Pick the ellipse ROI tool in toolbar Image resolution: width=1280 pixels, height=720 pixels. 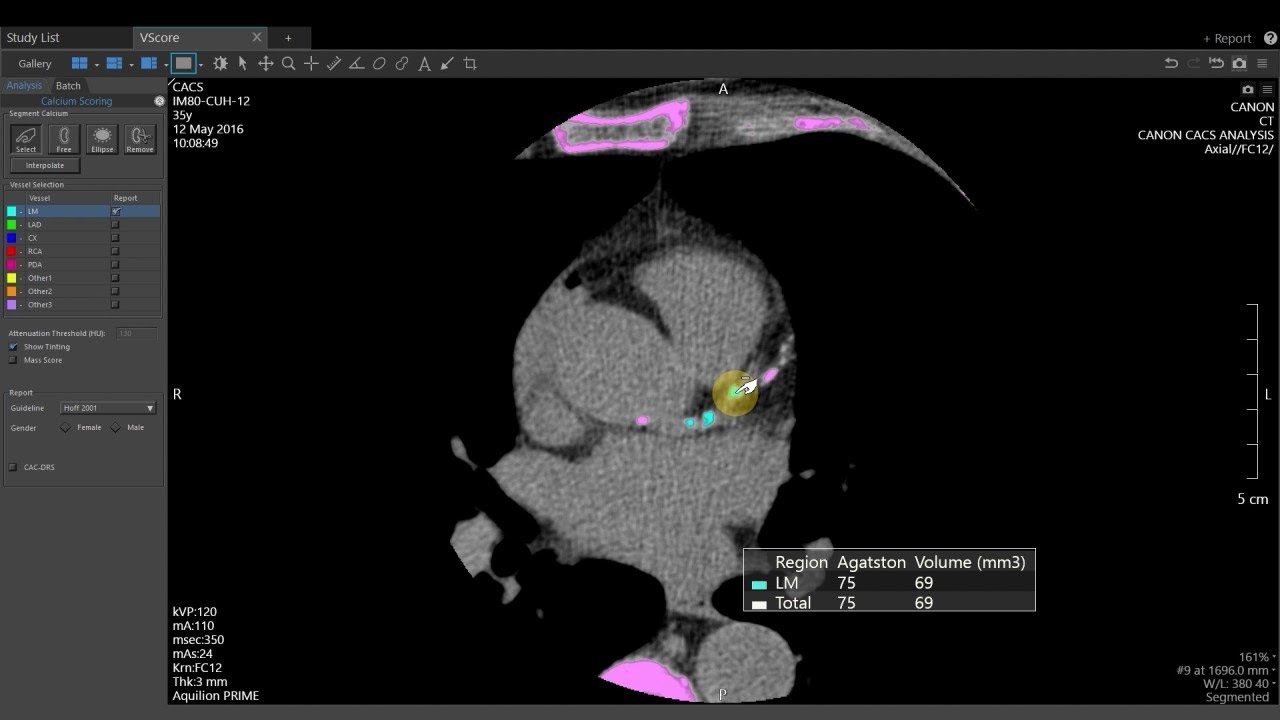pyautogui.click(x=379, y=63)
